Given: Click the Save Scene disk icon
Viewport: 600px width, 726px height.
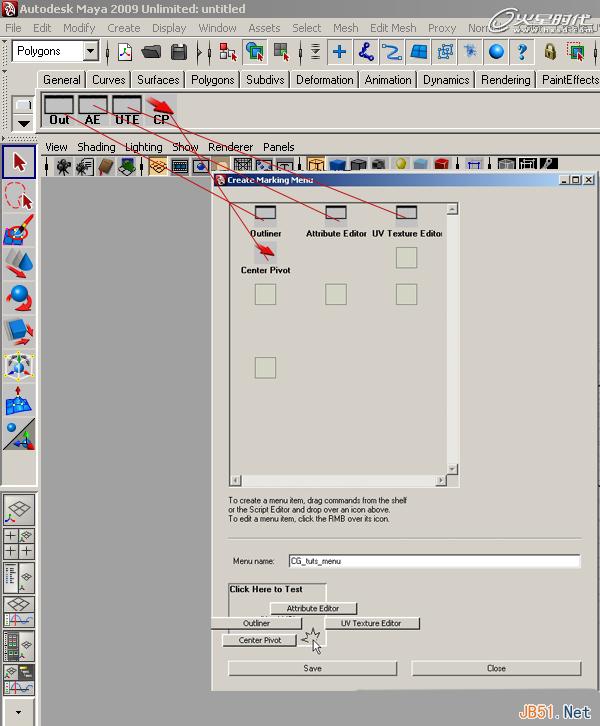Looking at the screenshot, I should tap(179, 52).
